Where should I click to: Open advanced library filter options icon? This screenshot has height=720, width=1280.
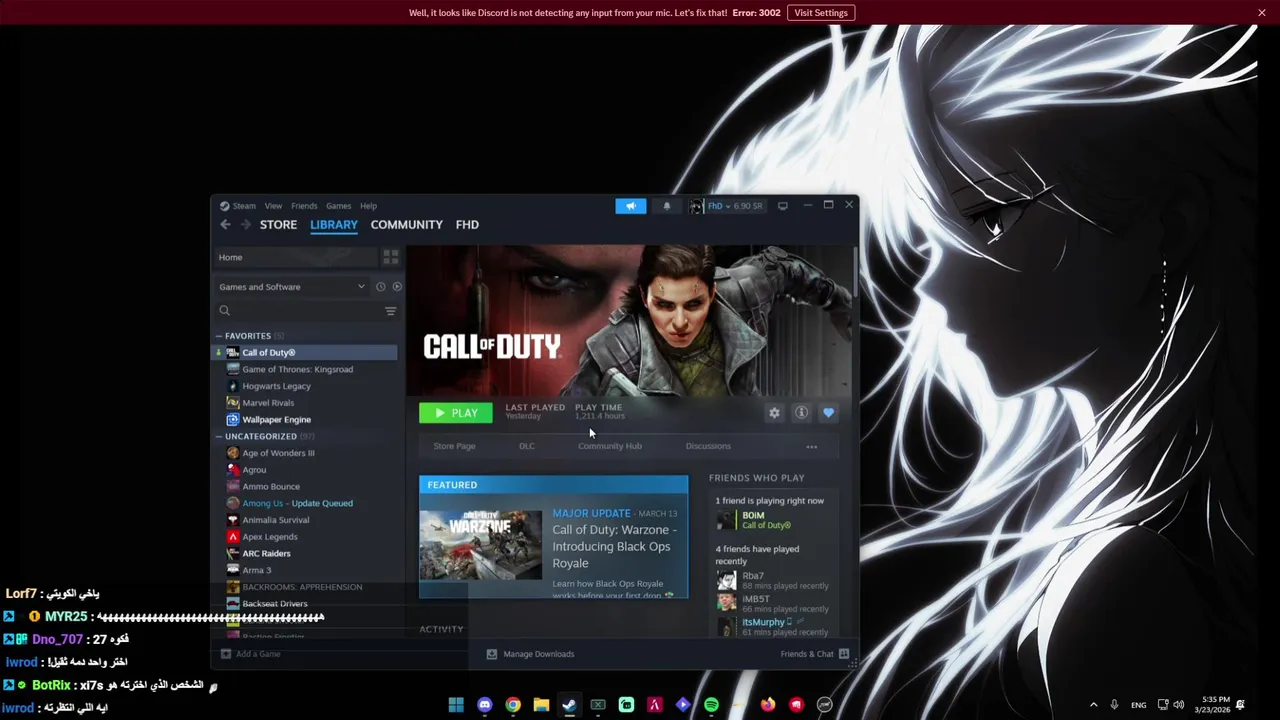click(x=390, y=311)
